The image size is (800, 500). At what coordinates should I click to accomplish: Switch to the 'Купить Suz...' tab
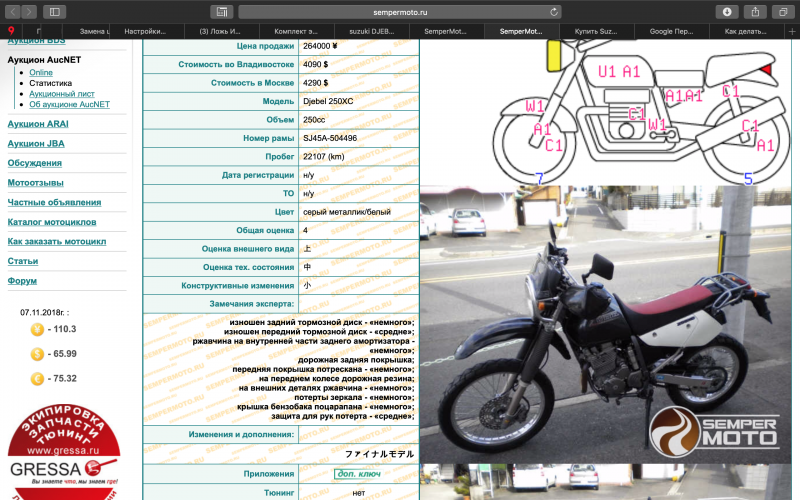596,32
